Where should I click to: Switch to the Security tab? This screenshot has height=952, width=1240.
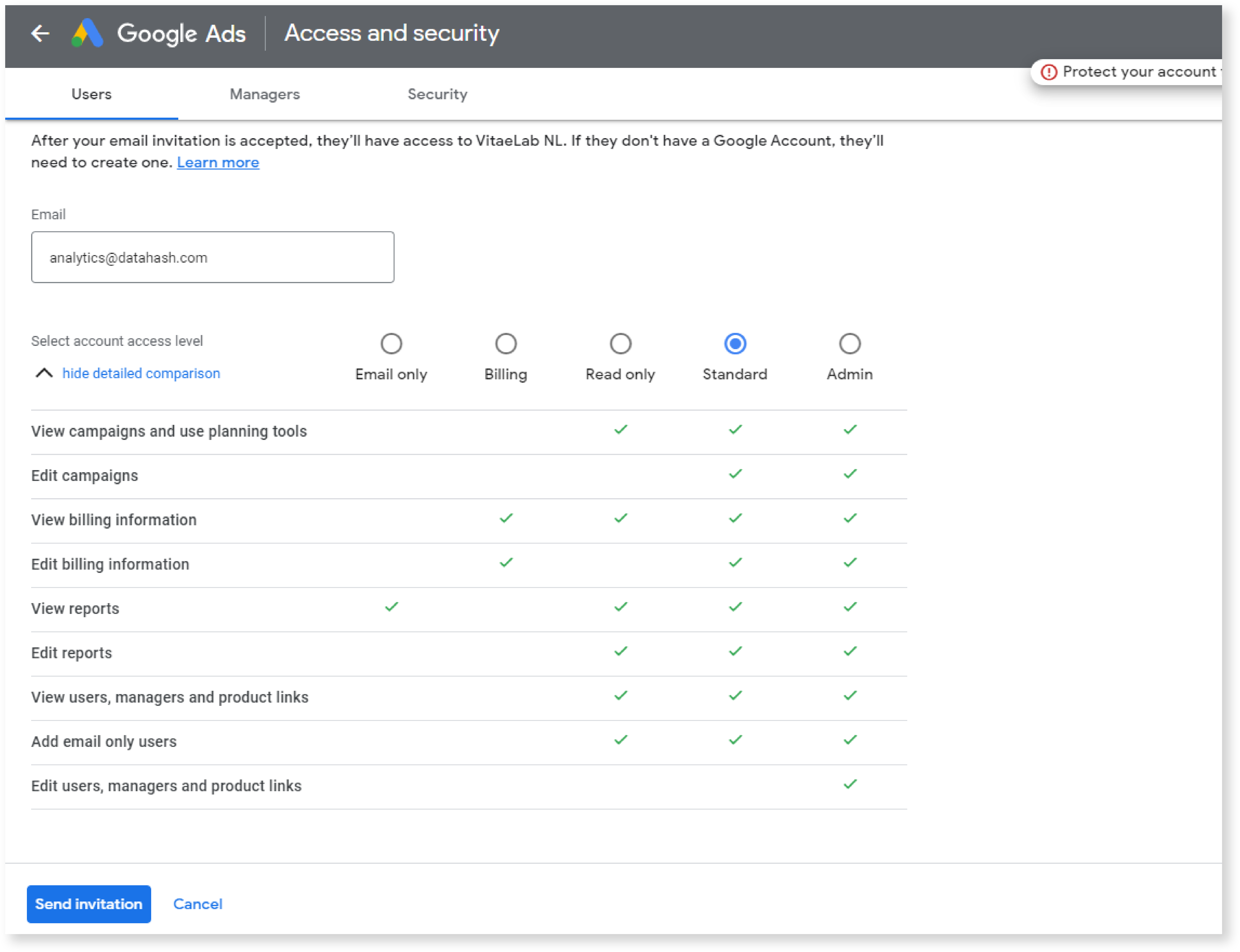click(x=437, y=94)
